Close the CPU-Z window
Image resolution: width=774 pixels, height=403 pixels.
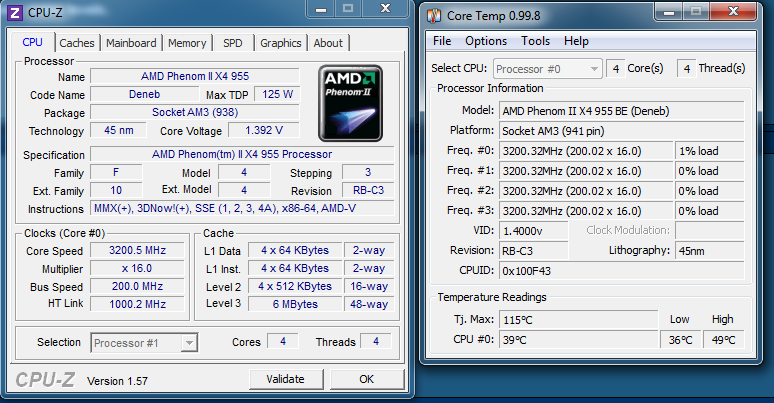click(x=386, y=8)
